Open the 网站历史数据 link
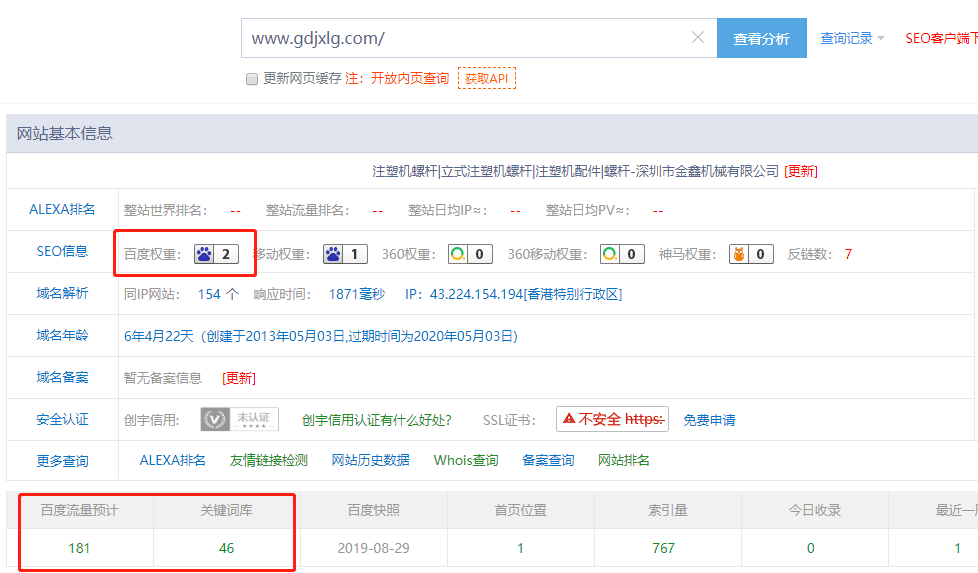 coord(370,460)
